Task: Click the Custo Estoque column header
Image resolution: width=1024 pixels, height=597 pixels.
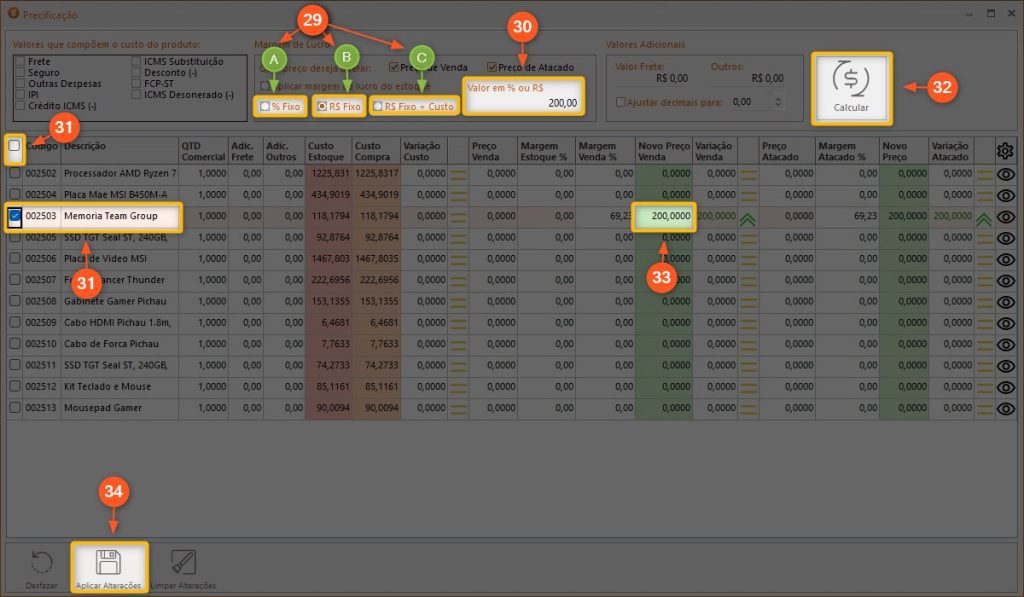Action: point(329,151)
